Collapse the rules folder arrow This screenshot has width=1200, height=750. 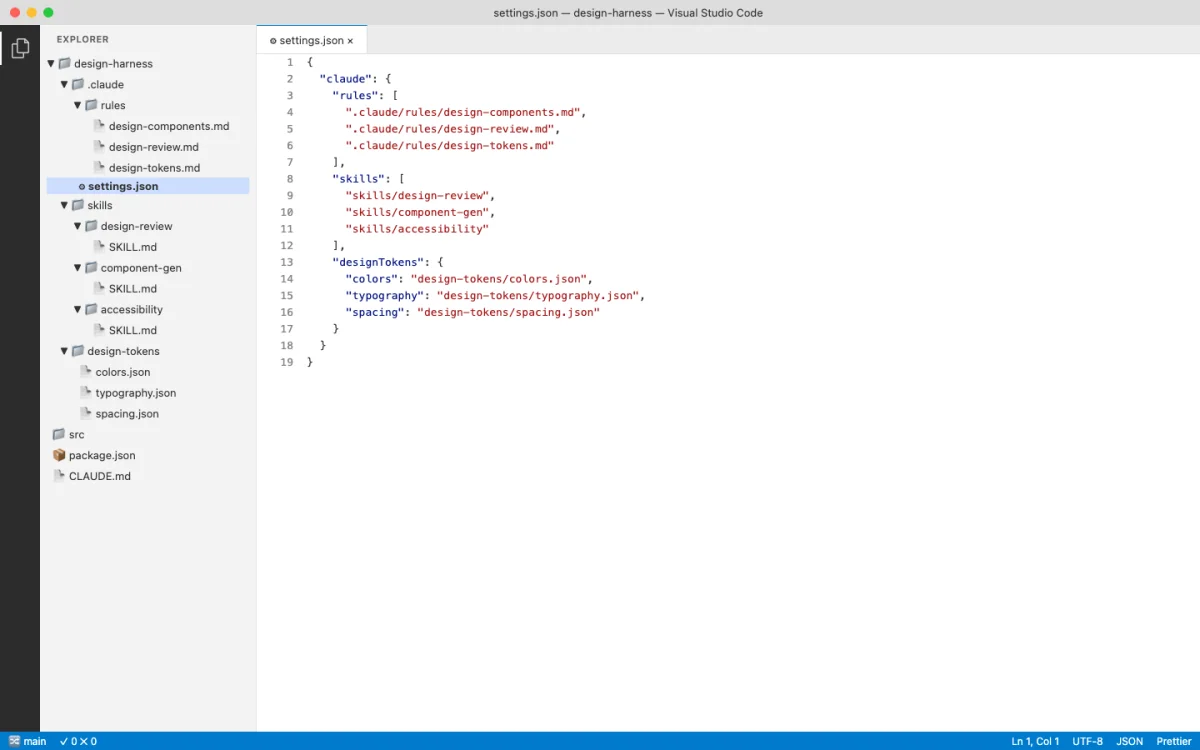tap(77, 105)
